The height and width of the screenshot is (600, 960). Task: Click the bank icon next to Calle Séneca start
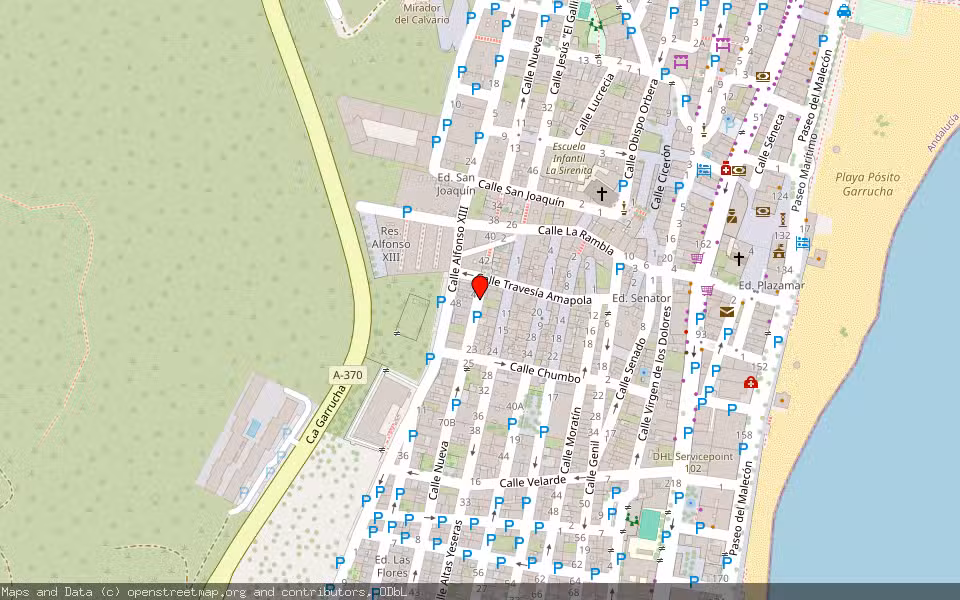[740, 170]
